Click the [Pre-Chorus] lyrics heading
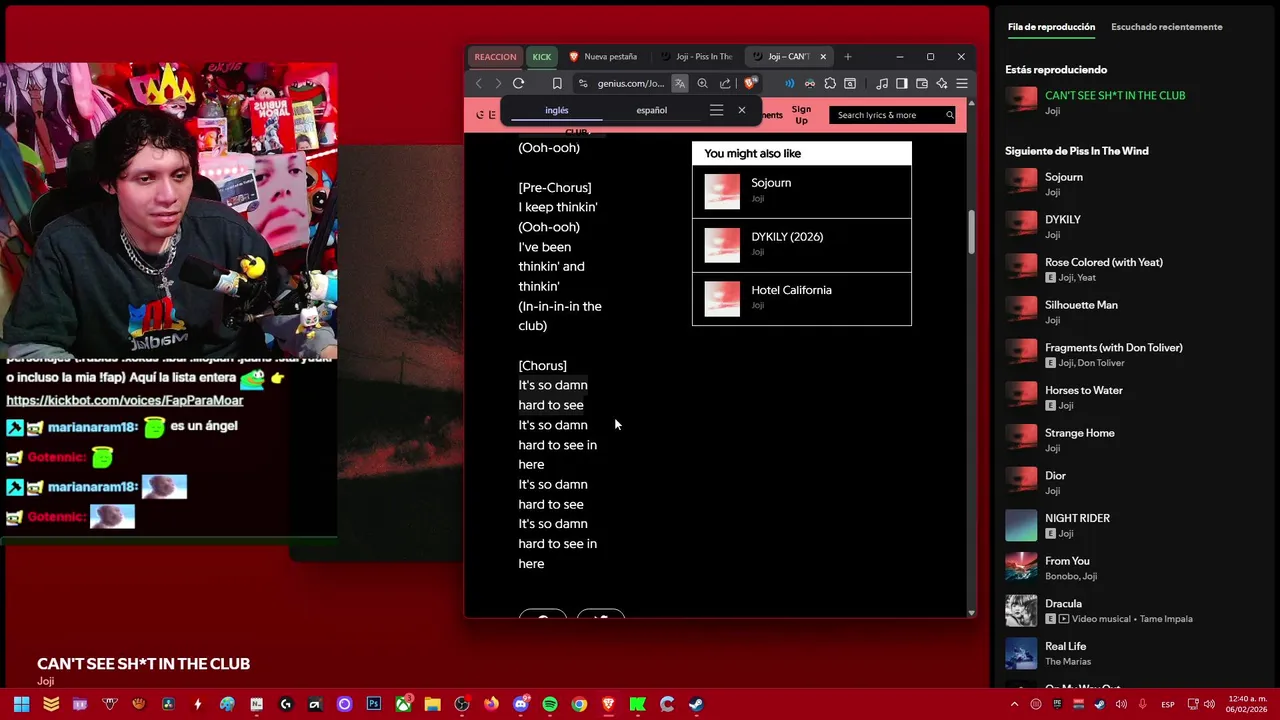Image resolution: width=1280 pixels, height=720 pixels. click(x=555, y=187)
